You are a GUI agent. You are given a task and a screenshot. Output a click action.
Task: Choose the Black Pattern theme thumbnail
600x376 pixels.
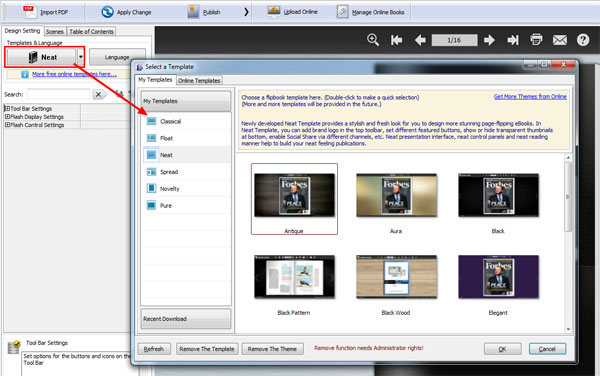pos(294,277)
